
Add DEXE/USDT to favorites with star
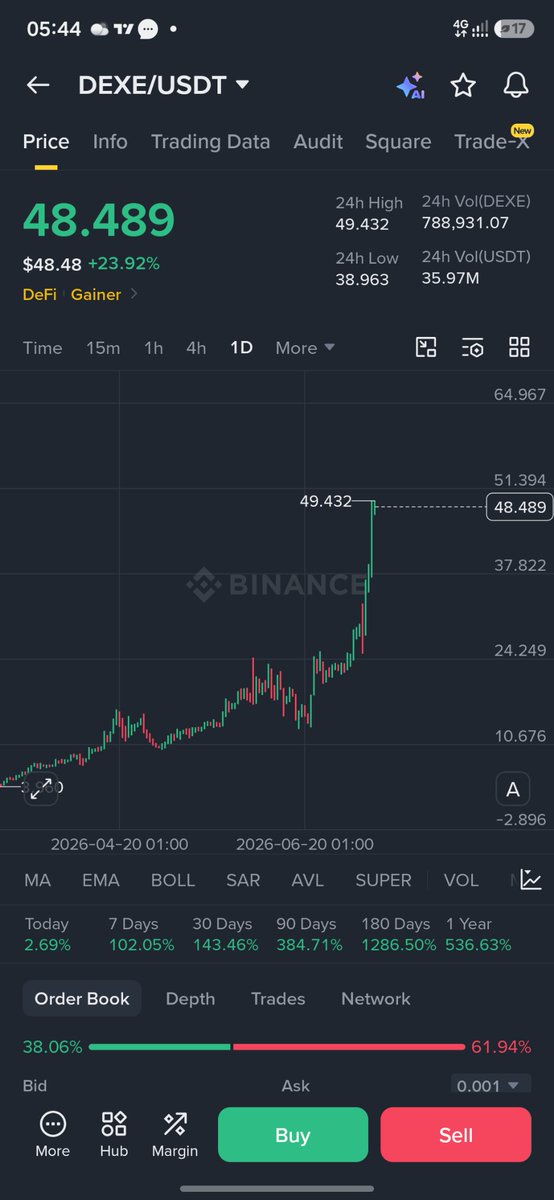point(462,85)
